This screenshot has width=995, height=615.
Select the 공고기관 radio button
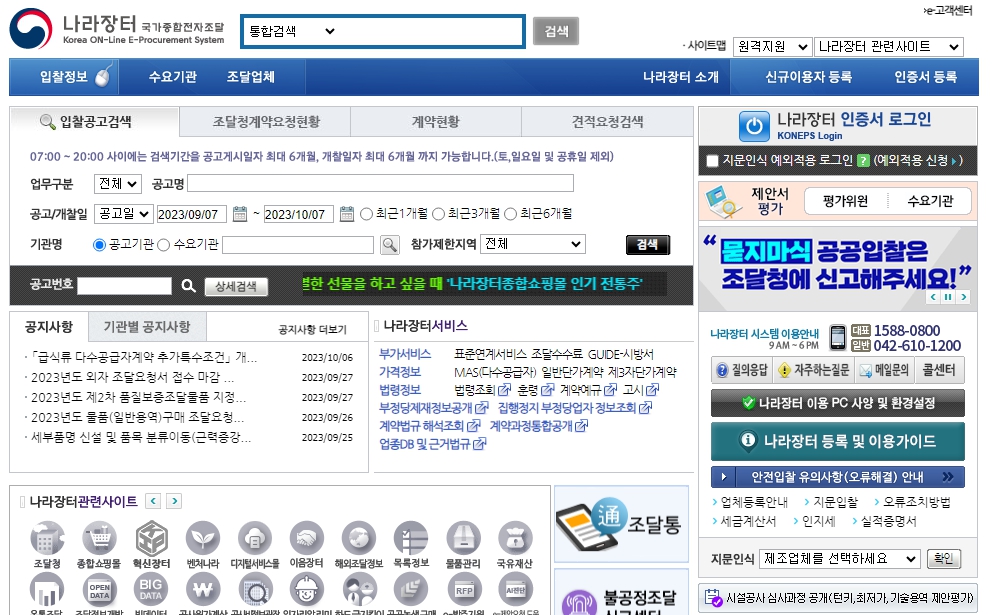99,245
